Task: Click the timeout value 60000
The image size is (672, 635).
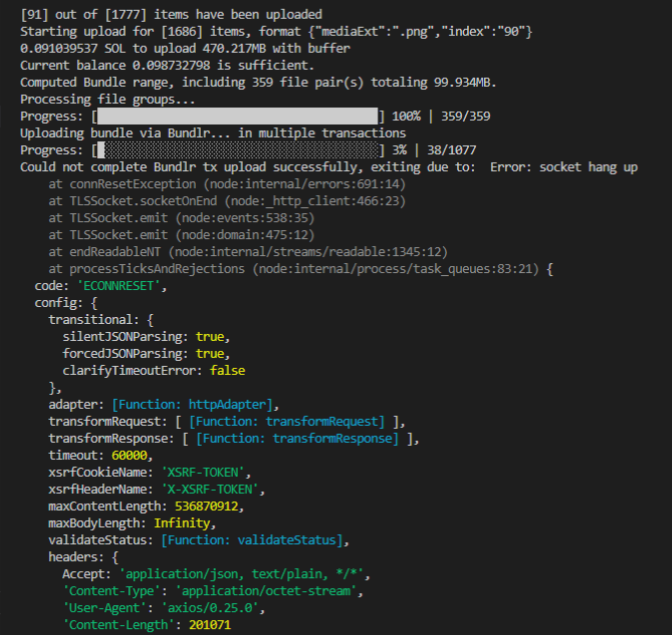Action: point(129,455)
